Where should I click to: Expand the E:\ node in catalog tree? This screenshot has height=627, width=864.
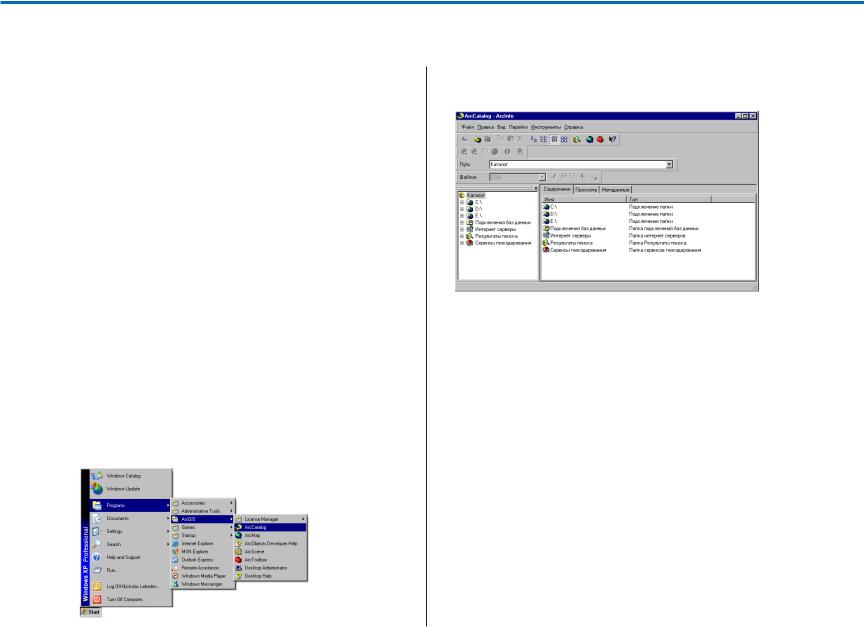462,215
